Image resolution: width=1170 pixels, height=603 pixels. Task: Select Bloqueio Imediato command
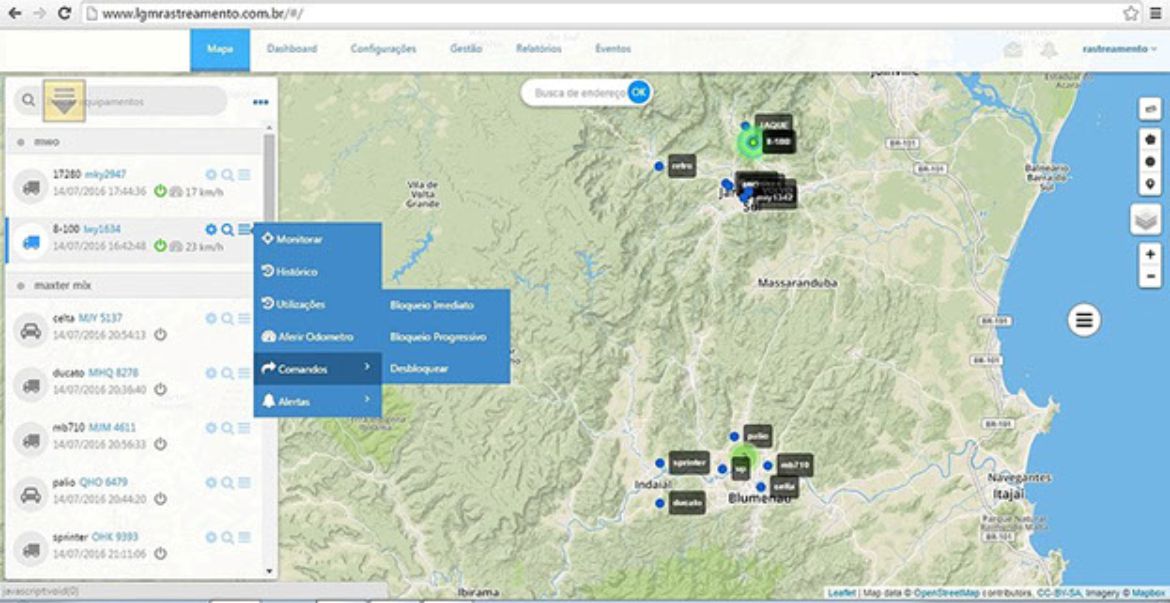tap(432, 306)
